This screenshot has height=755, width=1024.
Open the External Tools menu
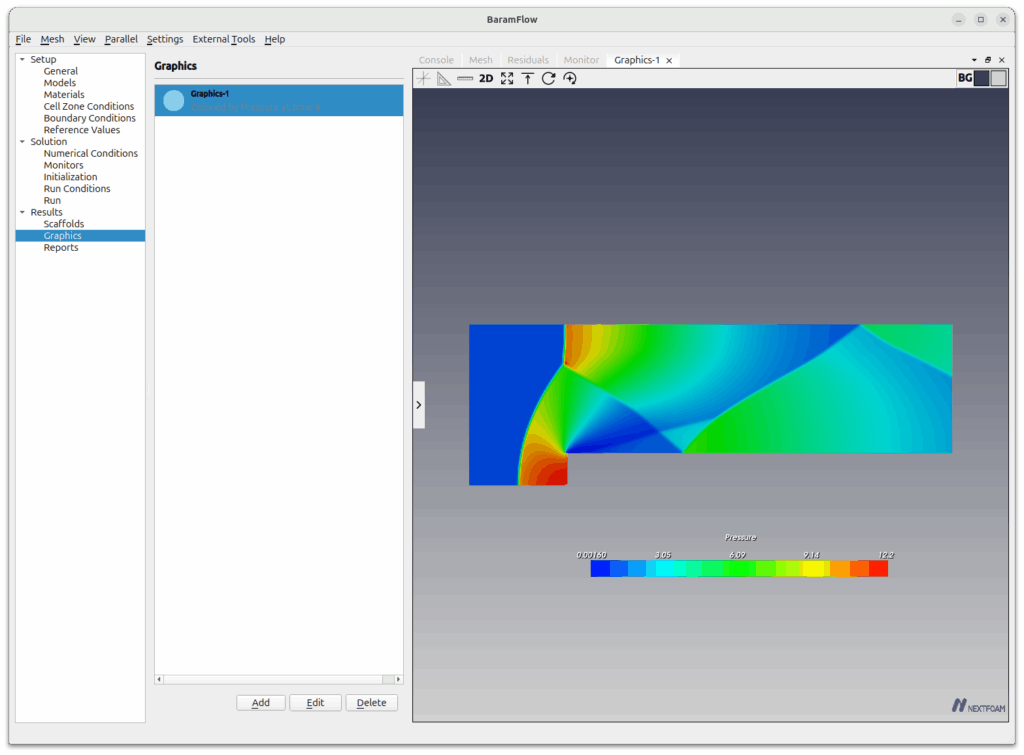coord(223,39)
